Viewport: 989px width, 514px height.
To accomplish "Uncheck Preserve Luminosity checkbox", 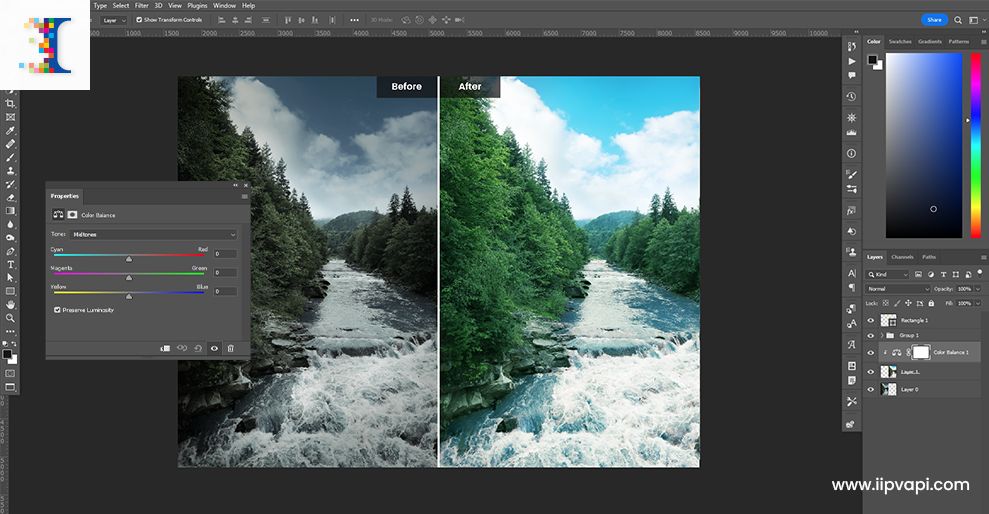I will (x=57, y=310).
